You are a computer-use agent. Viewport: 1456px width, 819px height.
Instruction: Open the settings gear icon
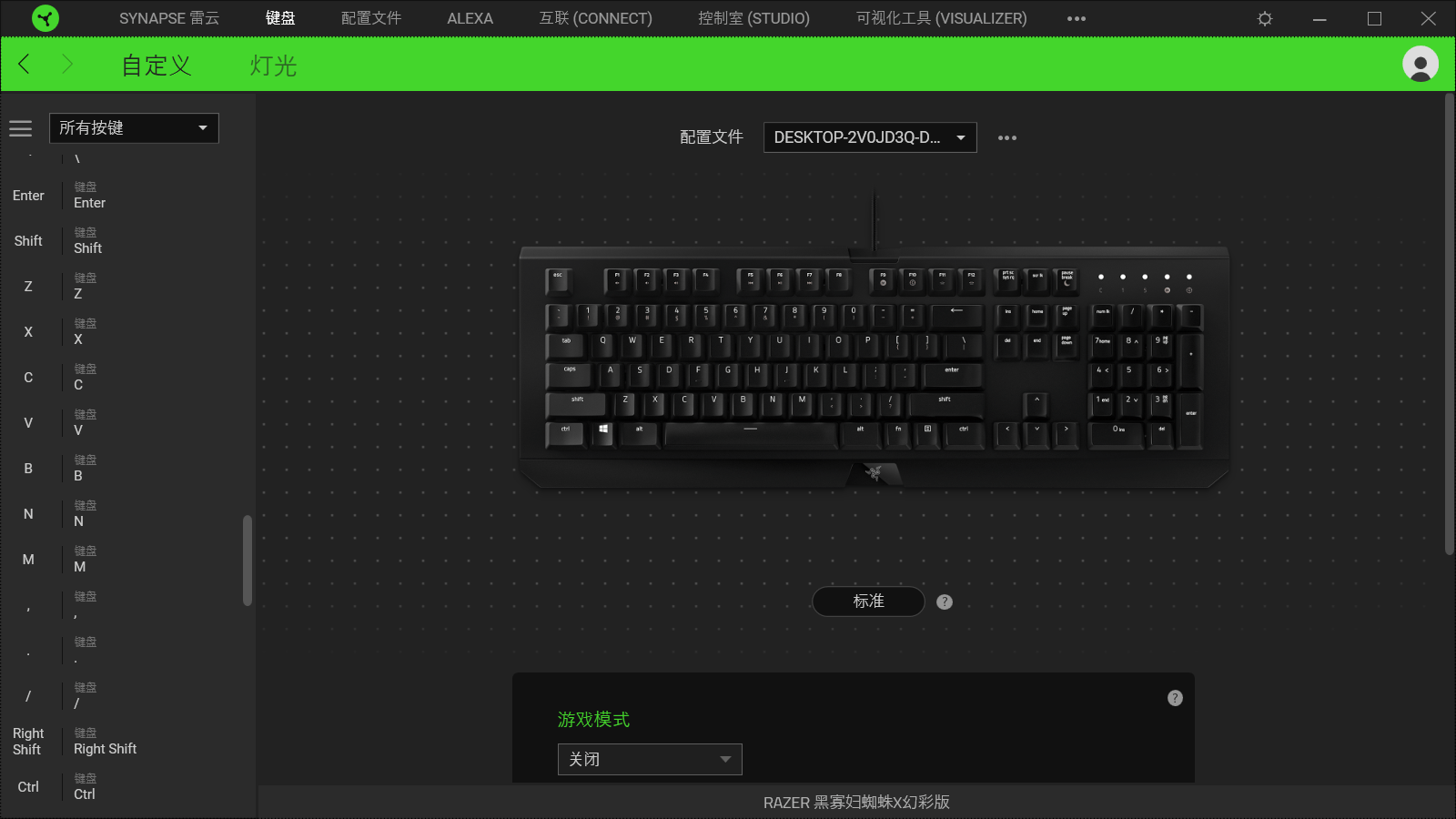[x=1265, y=18]
